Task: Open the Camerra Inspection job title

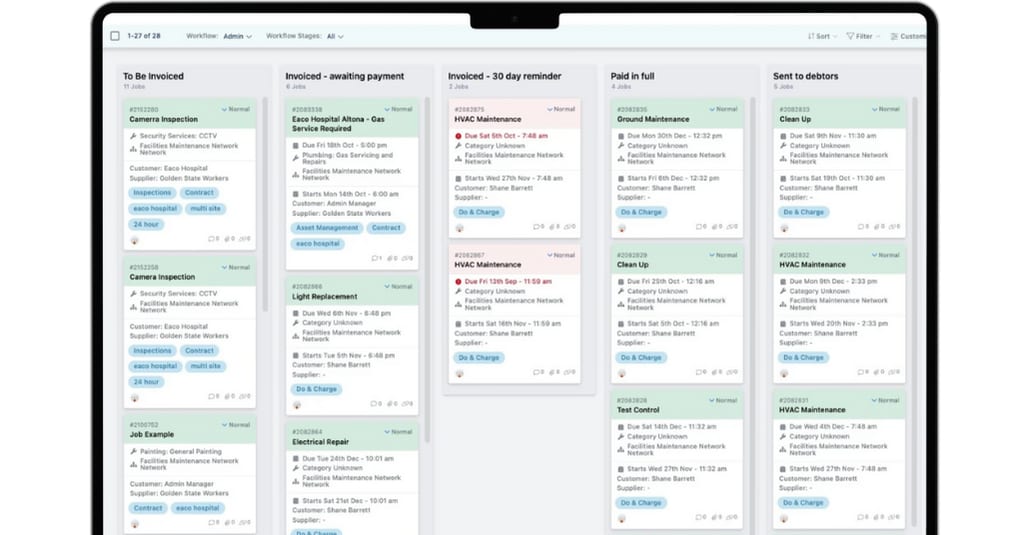Action: [163, 120]
